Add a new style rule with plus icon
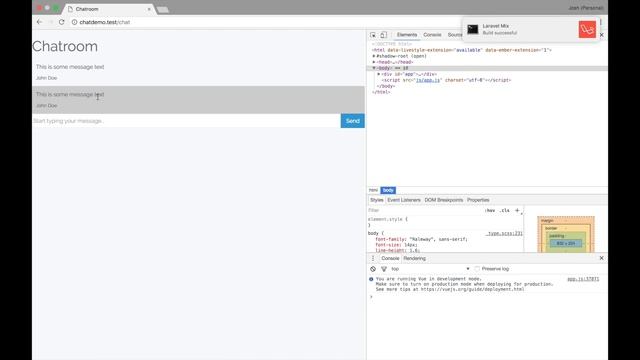 [517, 211]
